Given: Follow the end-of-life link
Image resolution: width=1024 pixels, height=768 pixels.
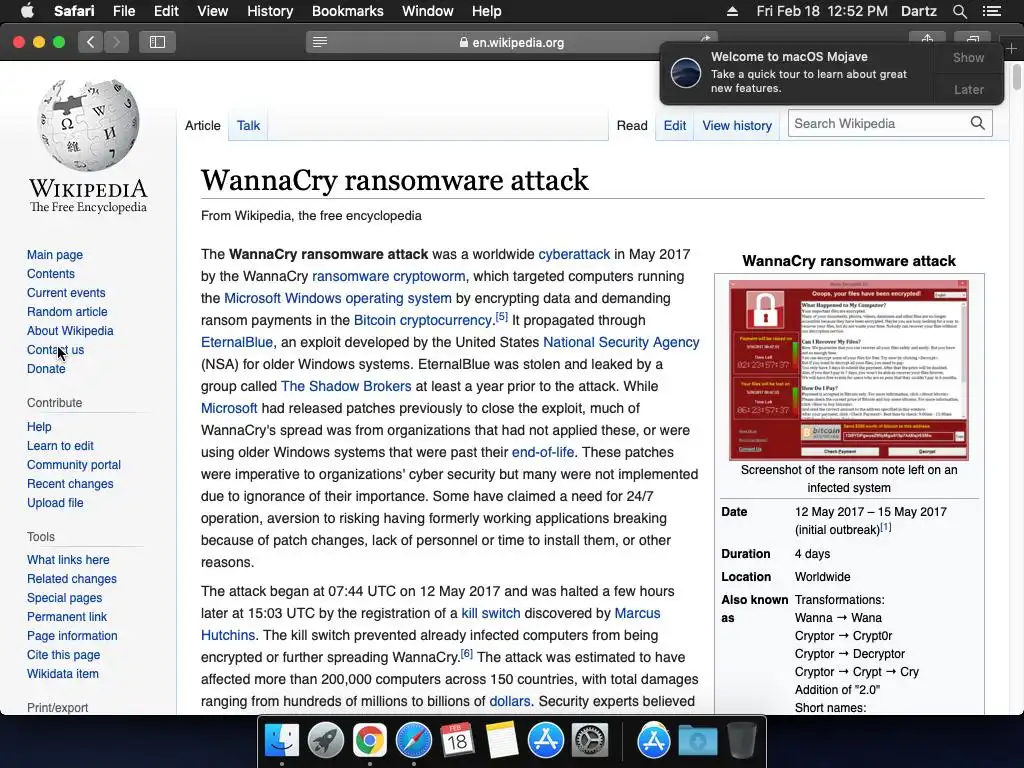Looking at the screenshot, I should [543, 452].
